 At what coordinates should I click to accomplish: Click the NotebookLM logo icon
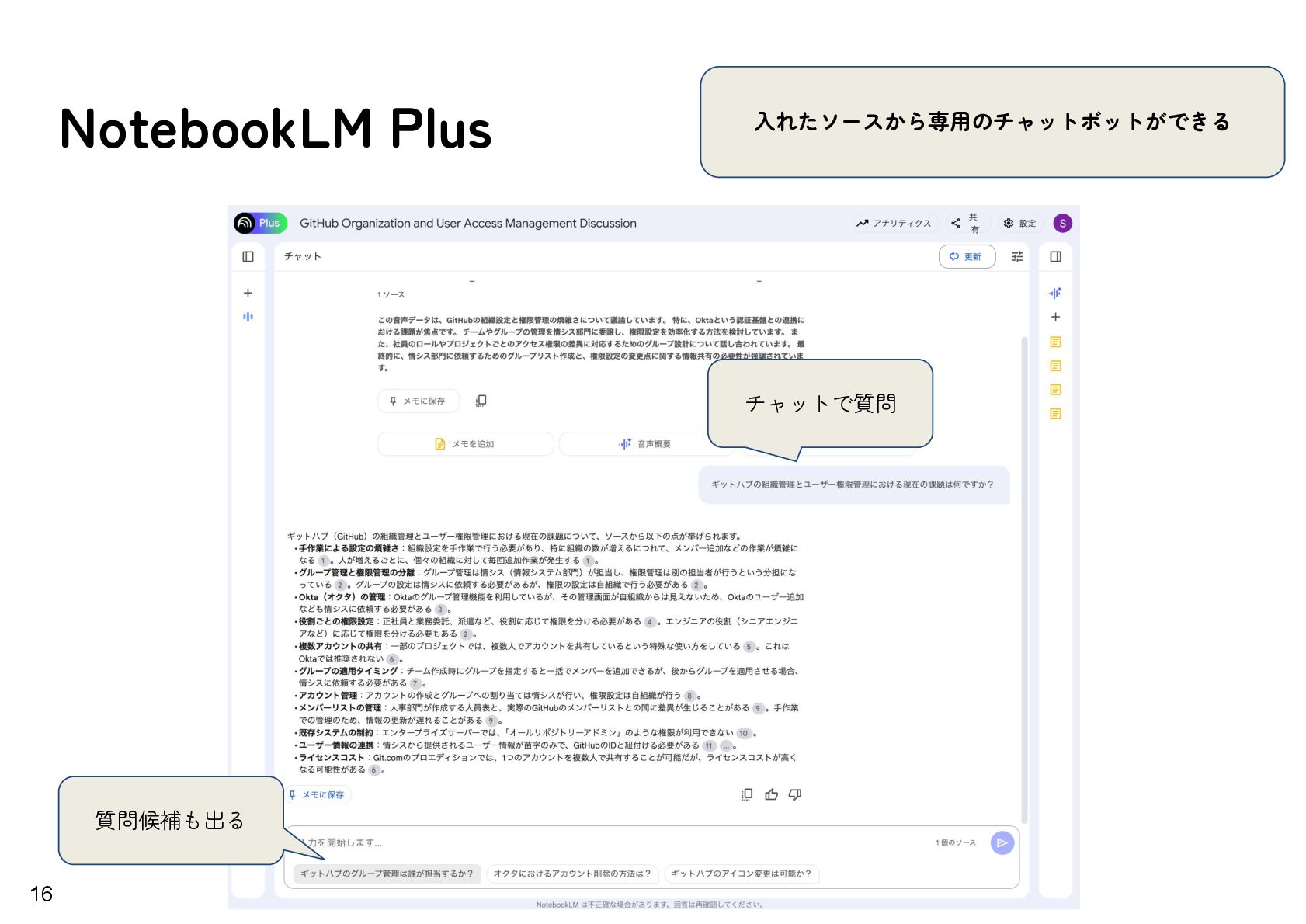245,223
